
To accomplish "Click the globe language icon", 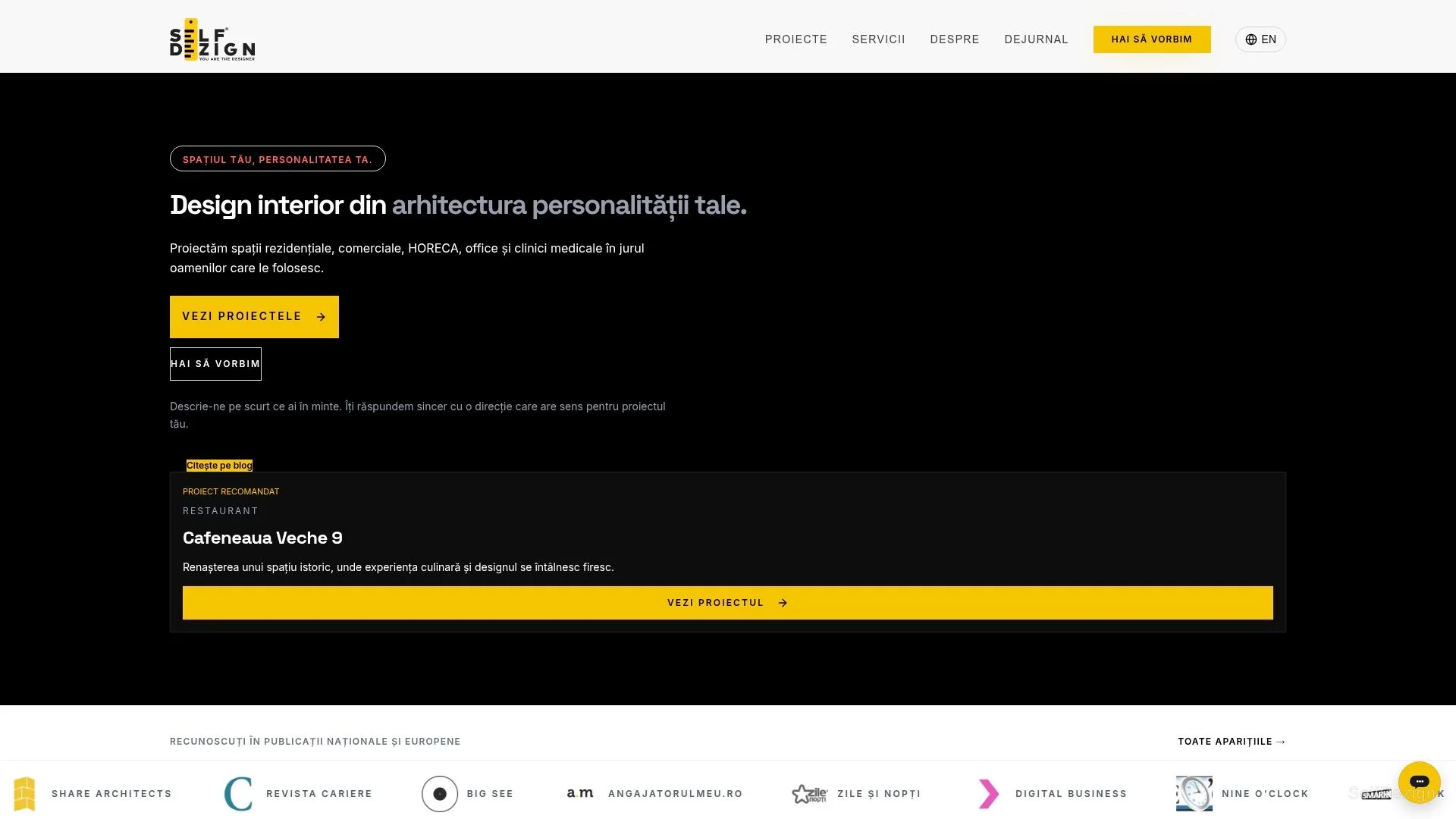I will point(1251,39).
